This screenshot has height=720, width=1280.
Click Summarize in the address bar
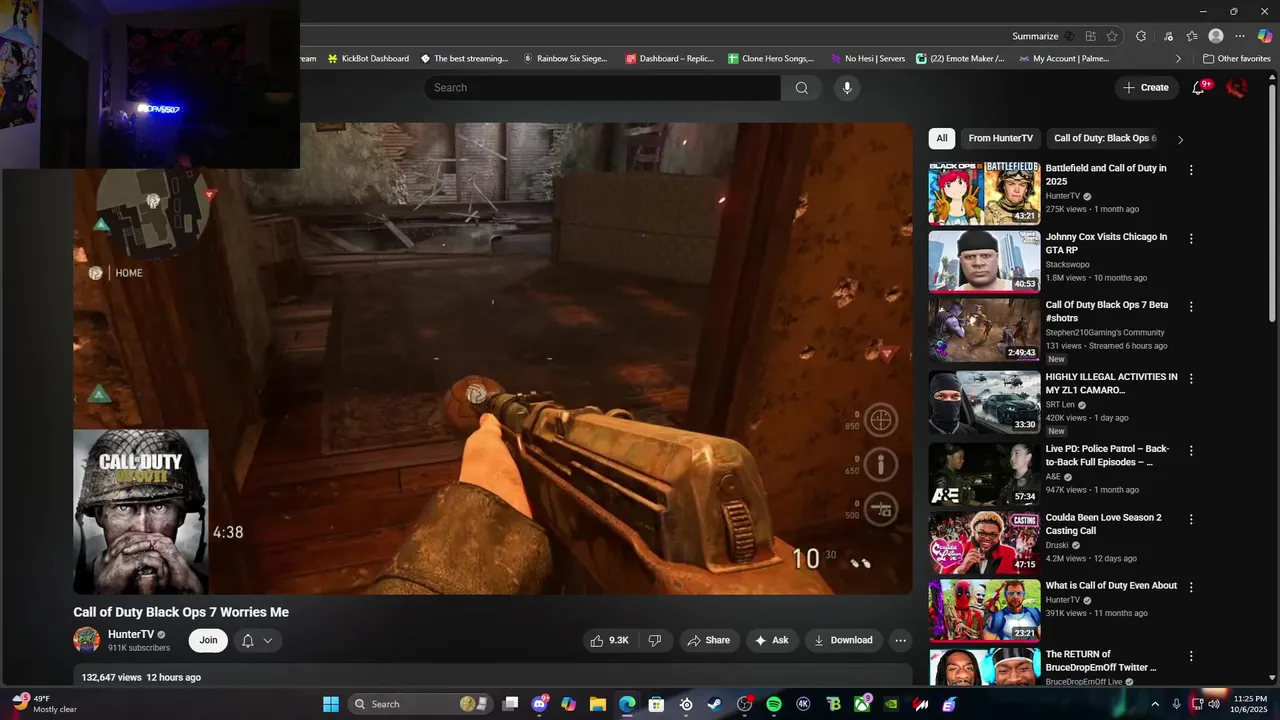[1034, 36]
